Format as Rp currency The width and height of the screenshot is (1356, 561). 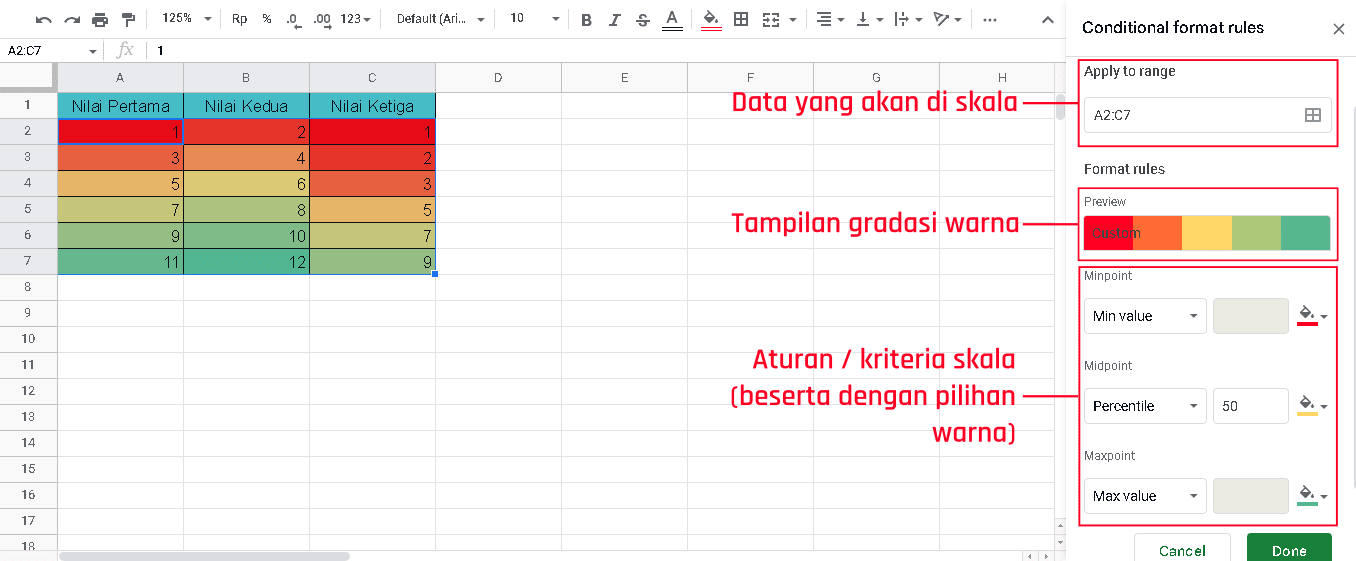tap(239, 19)
